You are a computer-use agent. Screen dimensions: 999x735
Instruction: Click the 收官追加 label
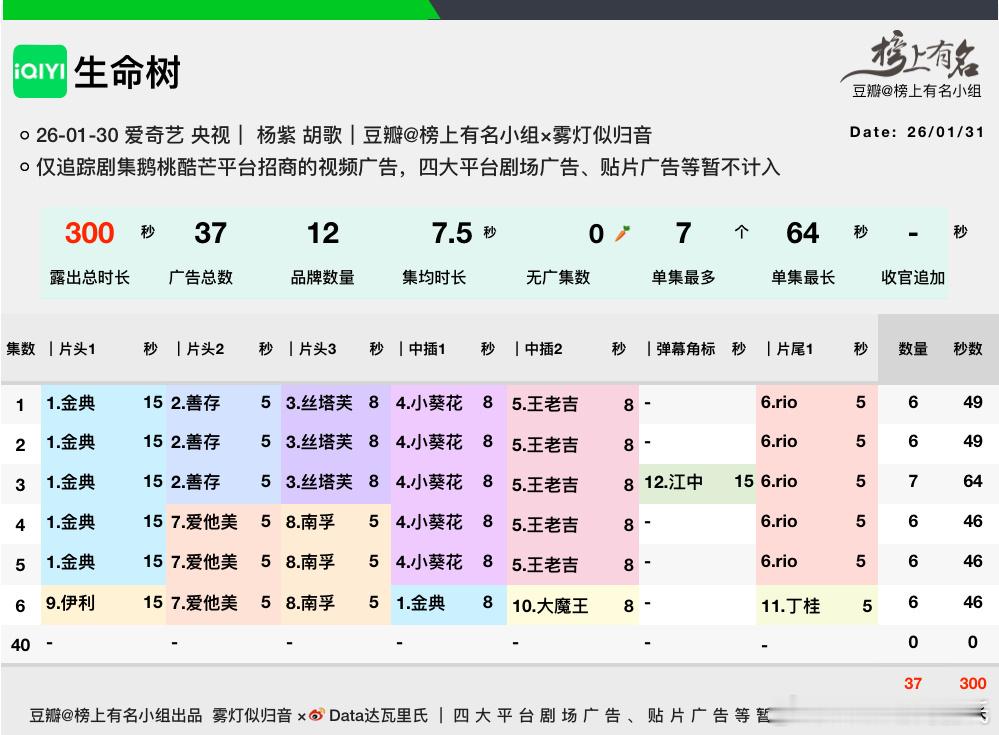(x=913, y=278)
